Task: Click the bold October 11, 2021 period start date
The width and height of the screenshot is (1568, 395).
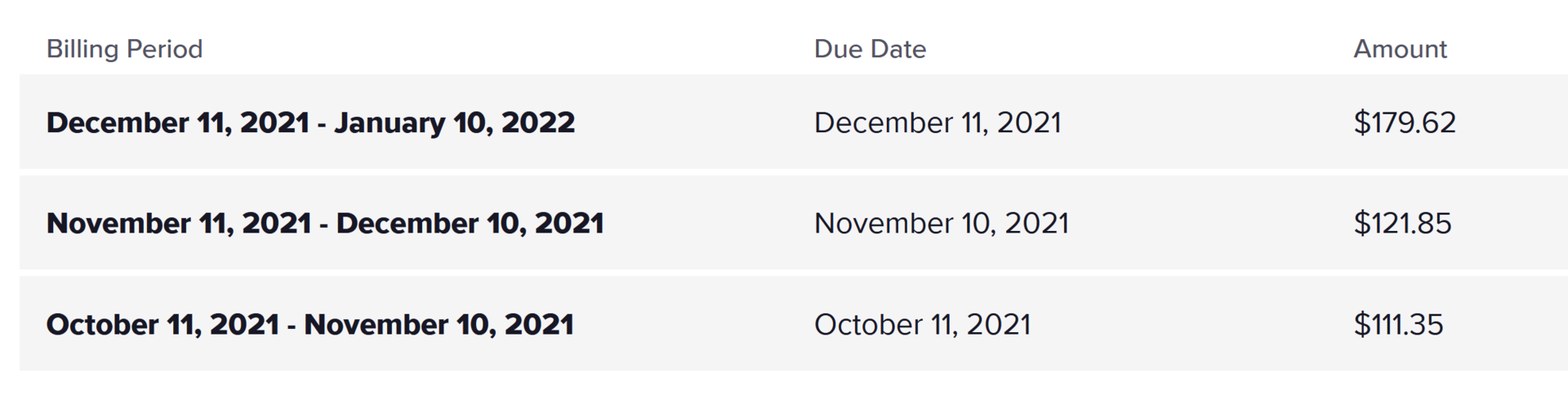Action: (163, 324)
